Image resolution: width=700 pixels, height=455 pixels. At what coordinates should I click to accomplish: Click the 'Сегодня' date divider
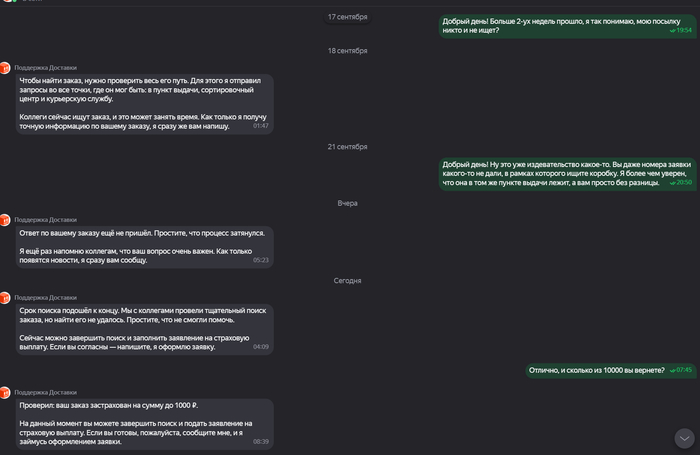click(347, 281)
